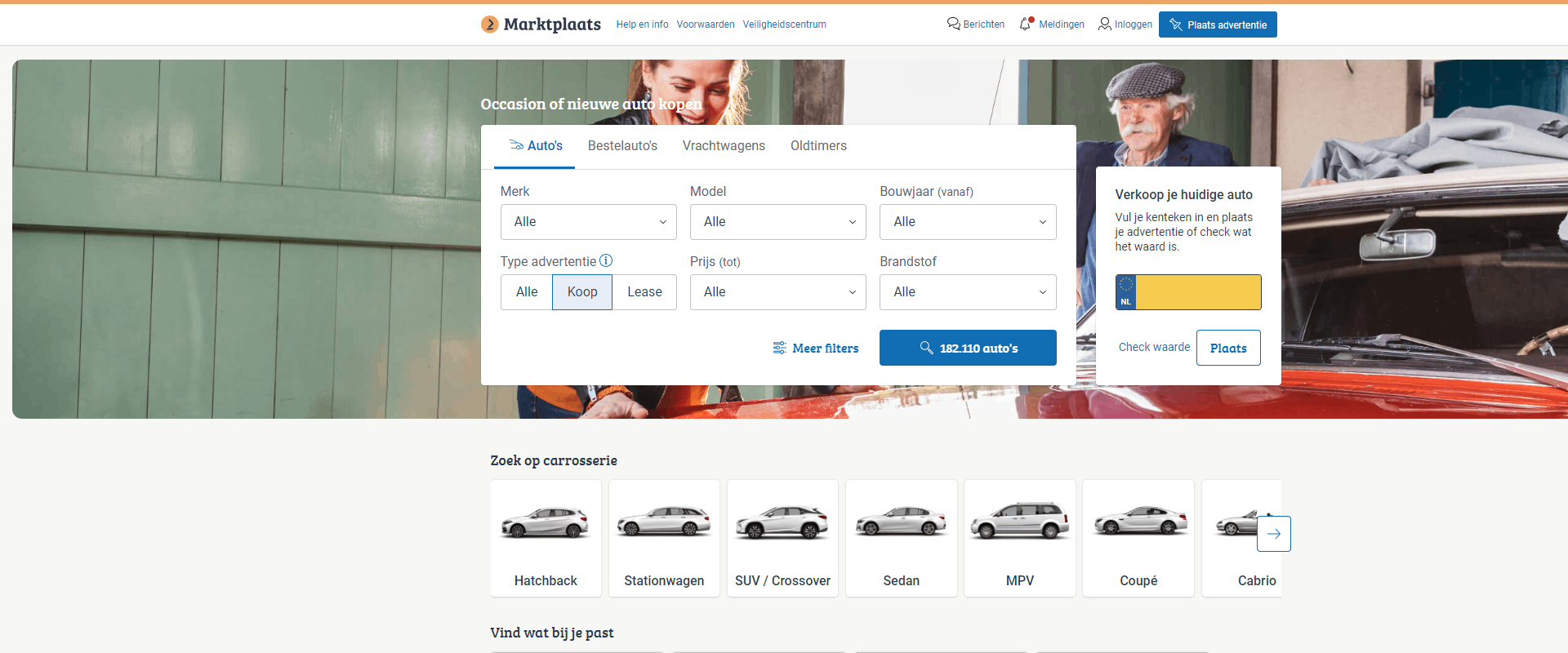The image size is (1568, 653).
Task: Click the yellow NL kenteken input field
Action: [x=1188, y=292]
